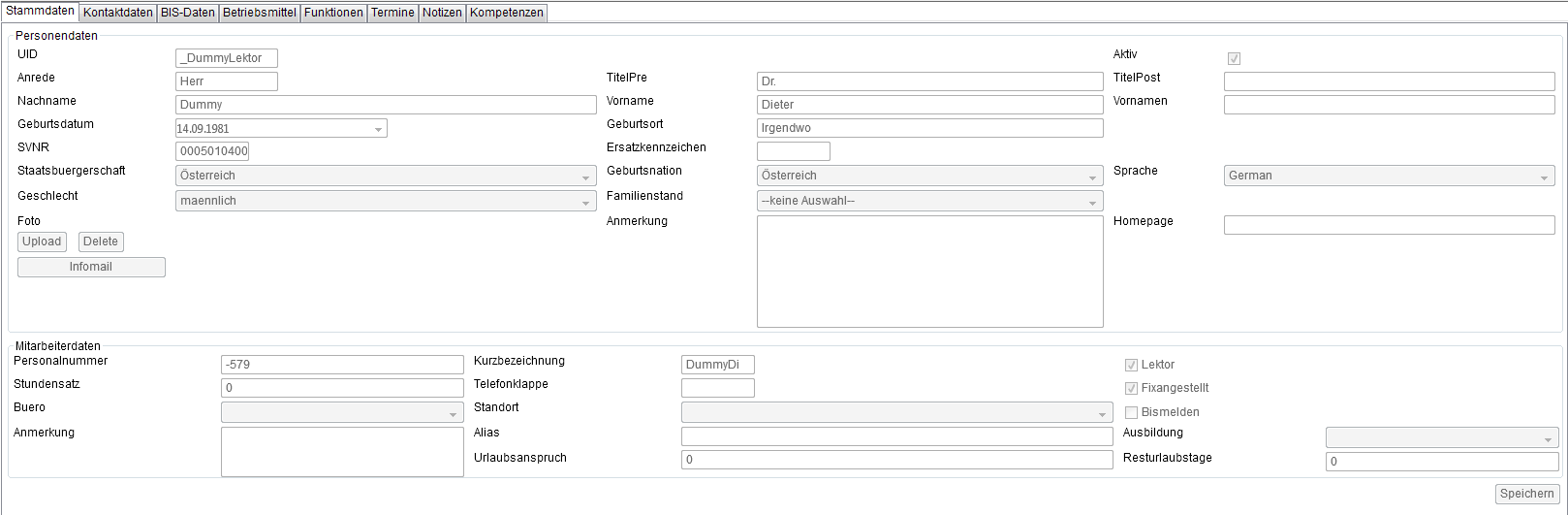
Task: Open the BIS-Daten tab
Action: click(x=187, y=13)
